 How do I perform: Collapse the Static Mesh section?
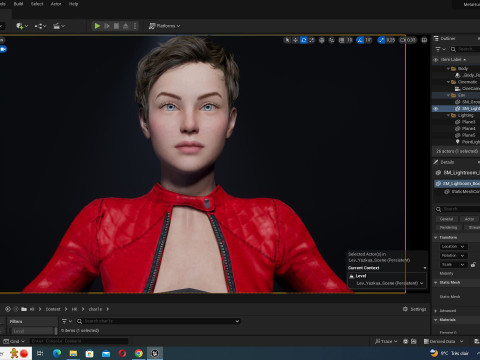pos(436,282)
